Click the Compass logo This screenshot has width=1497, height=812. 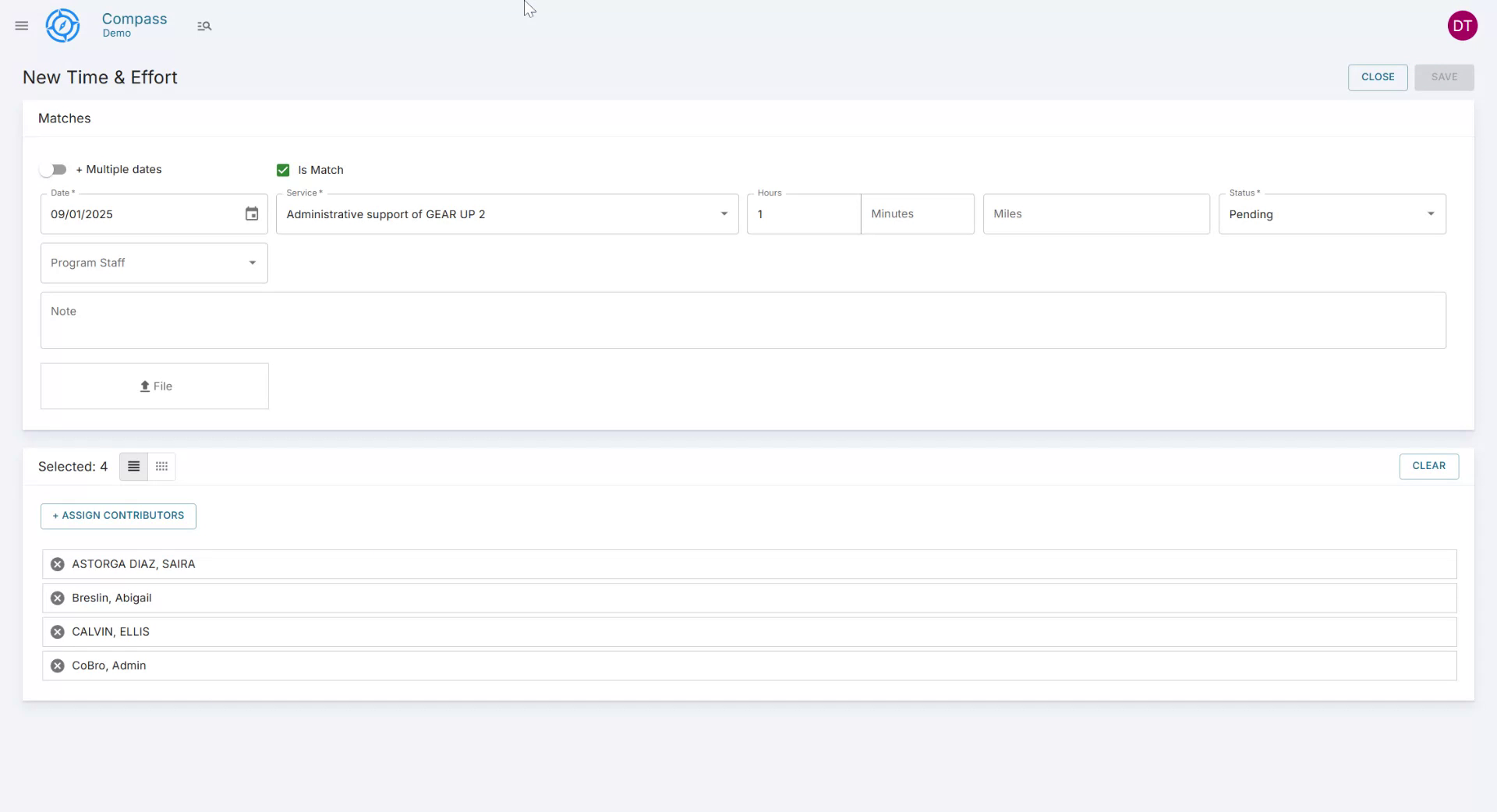coord(62,25)
